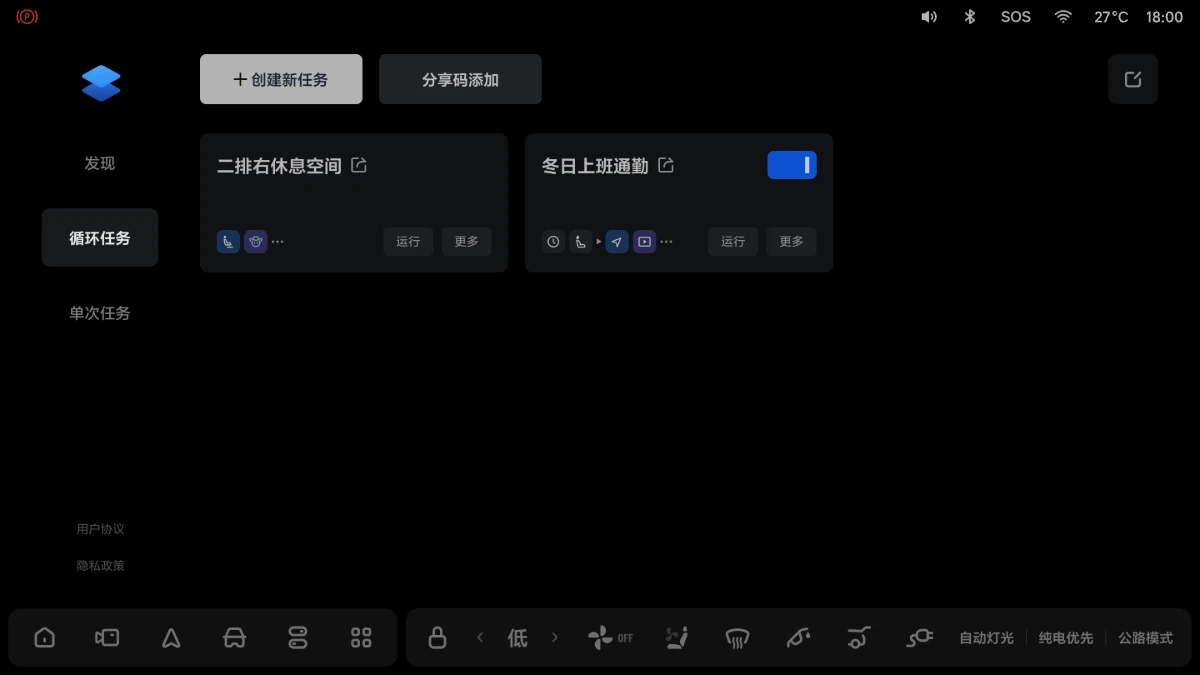Increase temperature with right chevron
The image size is (1200, 675).
(555, 638)
